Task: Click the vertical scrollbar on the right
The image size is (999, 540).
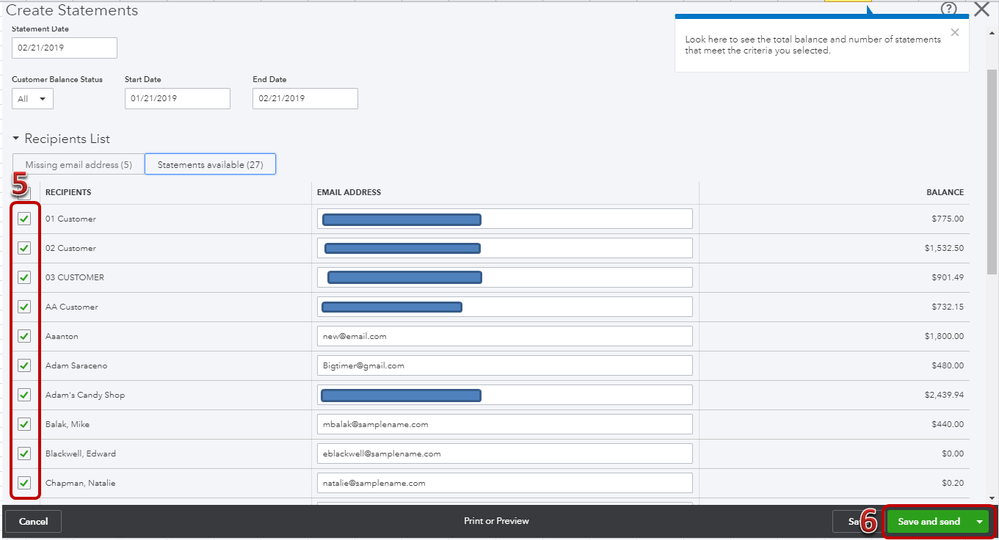Action: 991,150
